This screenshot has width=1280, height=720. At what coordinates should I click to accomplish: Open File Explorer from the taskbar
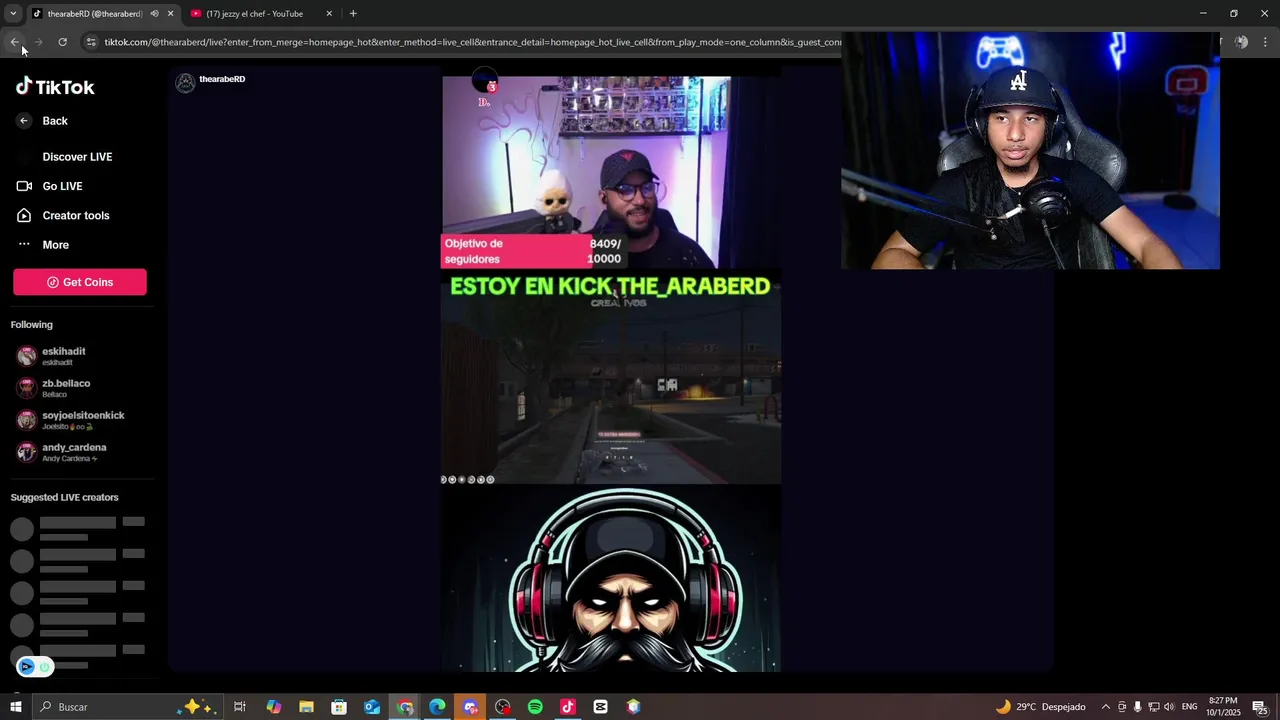(x=306, y=707)
